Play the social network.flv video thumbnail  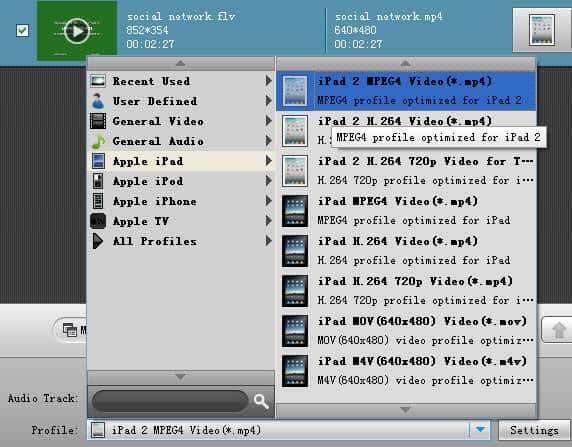[x=77, y=31]
